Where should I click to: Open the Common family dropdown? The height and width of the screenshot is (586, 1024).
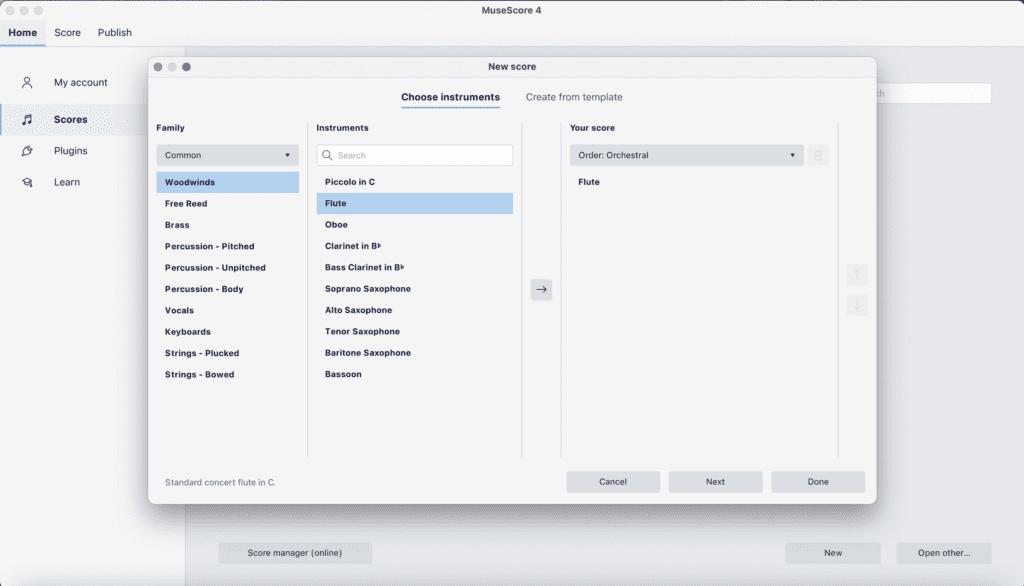point(227,155)
